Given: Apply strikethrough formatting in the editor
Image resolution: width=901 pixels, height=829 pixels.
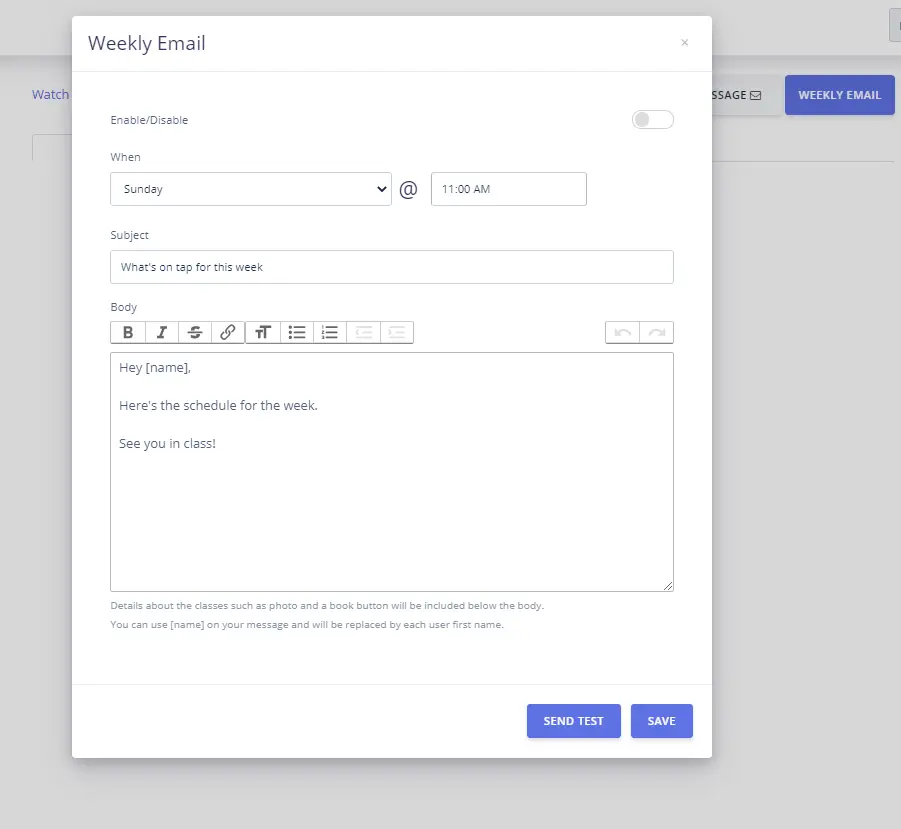Looking at the screenshot, I should click(195, 333).
